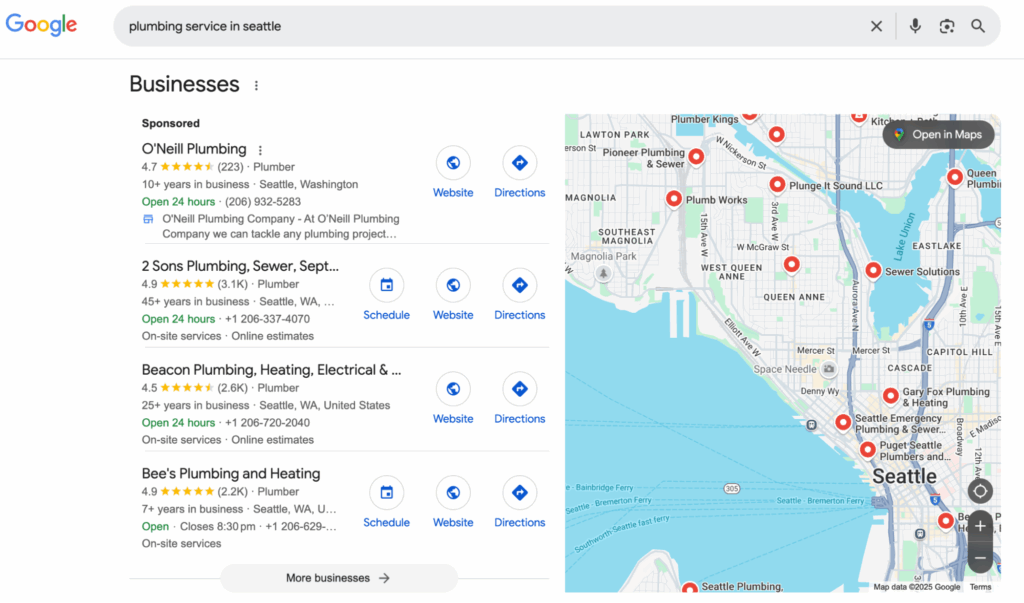This screenshot has height=603, width=1024.
Task: Click O'Neill Plumbing phone number (206) 932-5283
Action: click(x=263, y=202)
